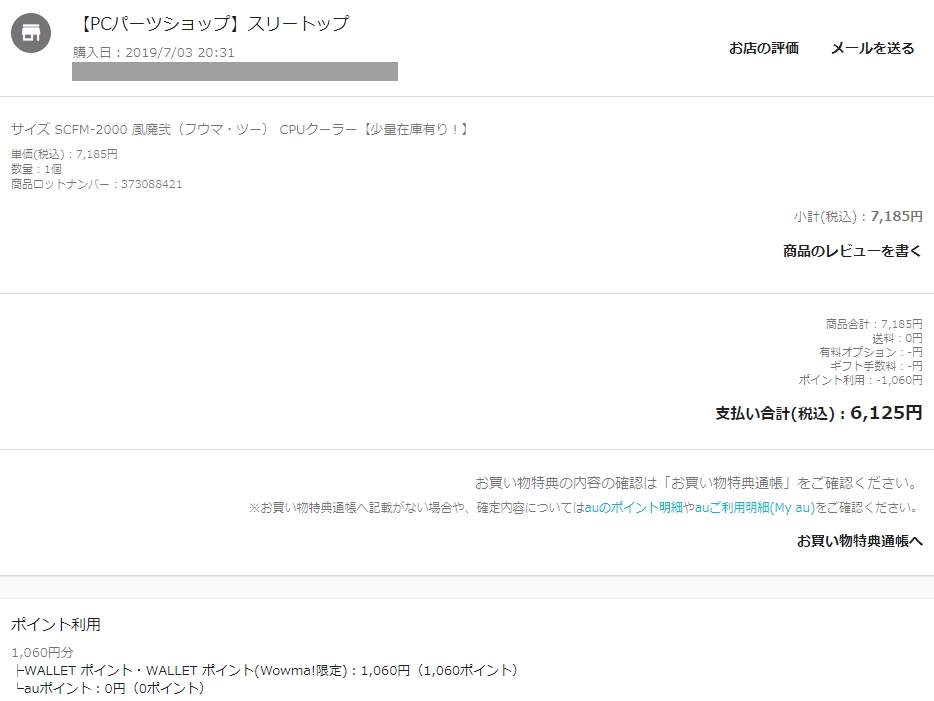Click the auポイント：0円 line
This screenshot has height=701, width=934.
(110, 688)
